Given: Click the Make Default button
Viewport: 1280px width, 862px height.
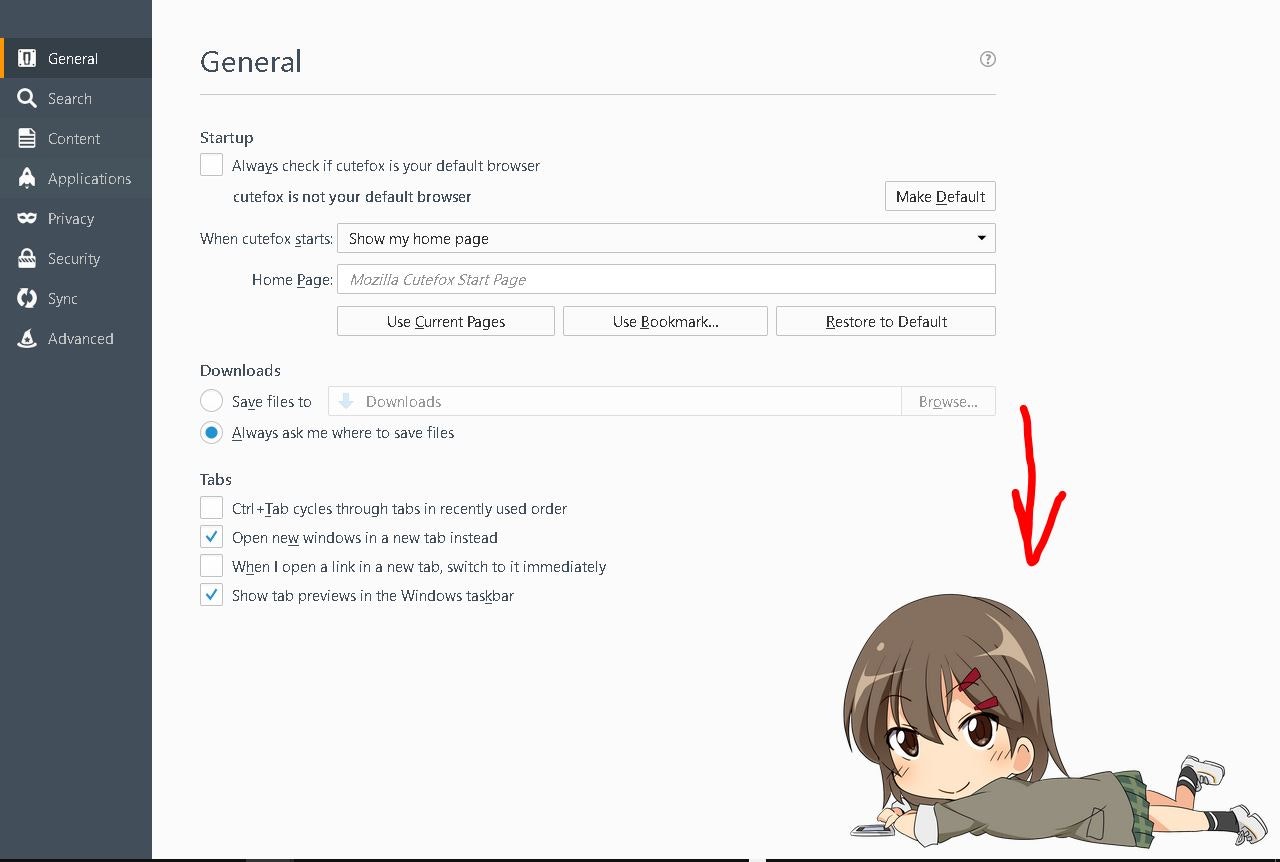Looking at the screenshot, I should (940, 196).
